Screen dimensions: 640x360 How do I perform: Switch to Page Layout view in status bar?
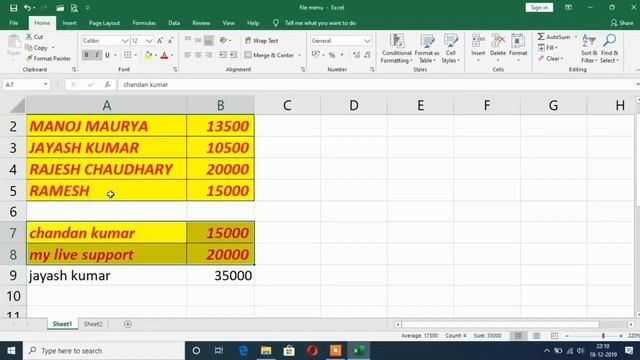point(536,336)
